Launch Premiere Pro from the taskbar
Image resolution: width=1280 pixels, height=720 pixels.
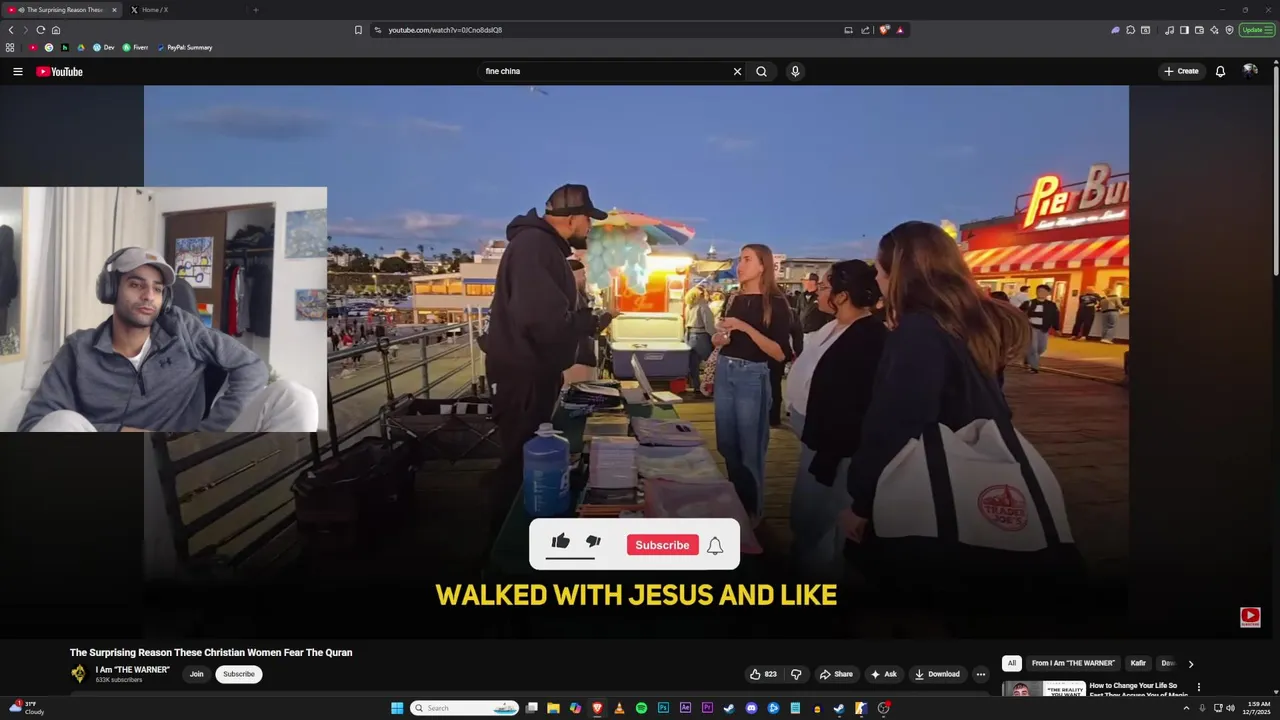point(707,708)
